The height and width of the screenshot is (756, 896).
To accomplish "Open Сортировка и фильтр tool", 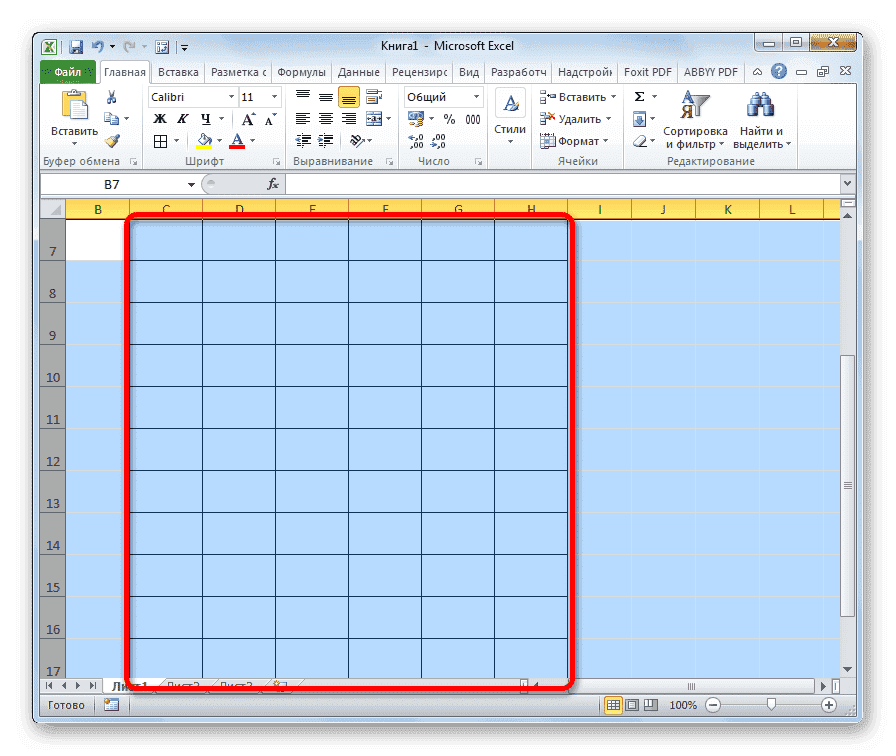I will click(697, 120).
